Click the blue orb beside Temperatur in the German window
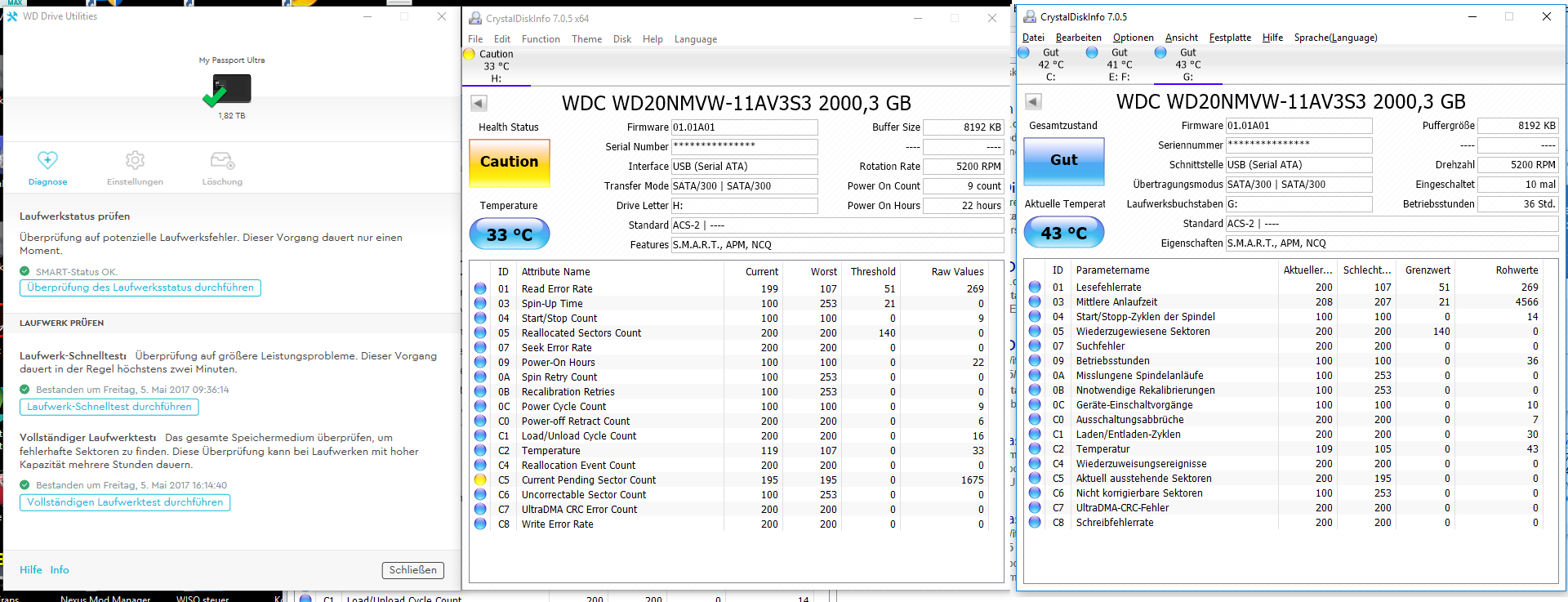The width and height of the screenshot is (1568, 602). pyautogui.click(x=1035, y=448)
